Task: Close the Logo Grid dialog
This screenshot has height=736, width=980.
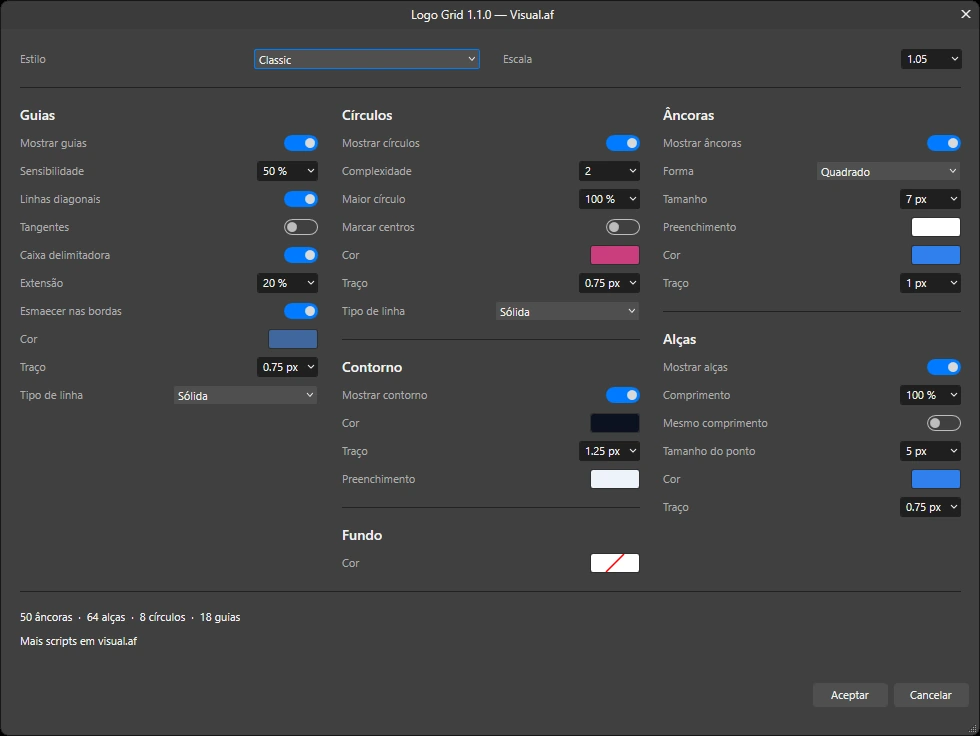Action: coord(966,14)
